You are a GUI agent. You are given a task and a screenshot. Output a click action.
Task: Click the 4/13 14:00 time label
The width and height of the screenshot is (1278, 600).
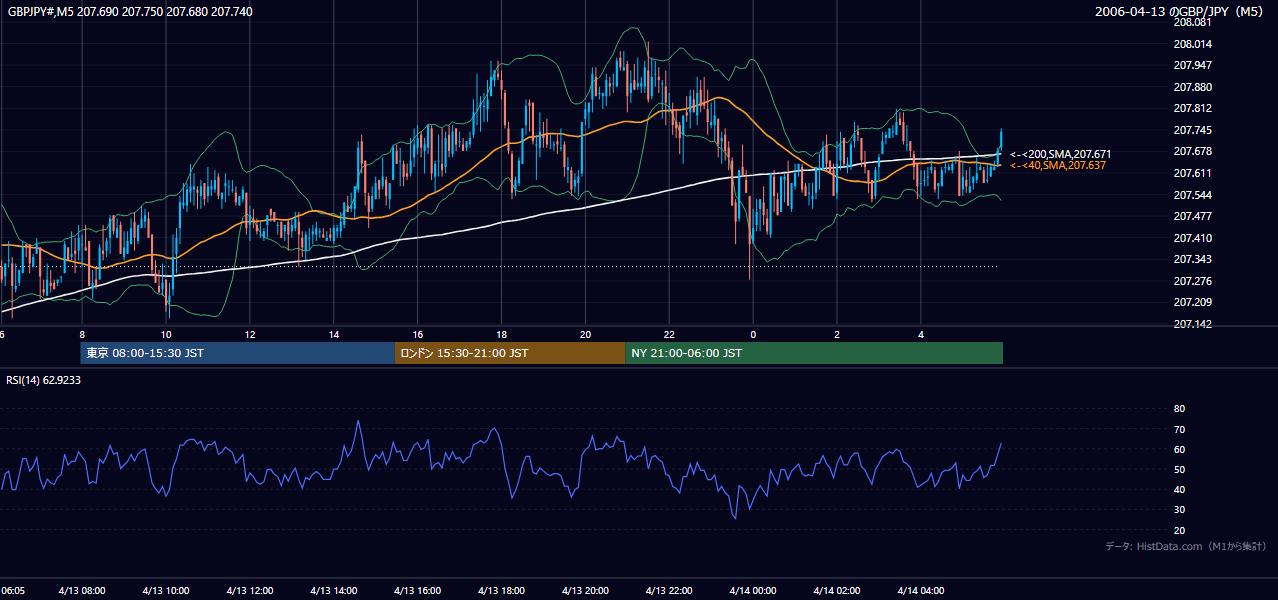(x=334, y=590)
